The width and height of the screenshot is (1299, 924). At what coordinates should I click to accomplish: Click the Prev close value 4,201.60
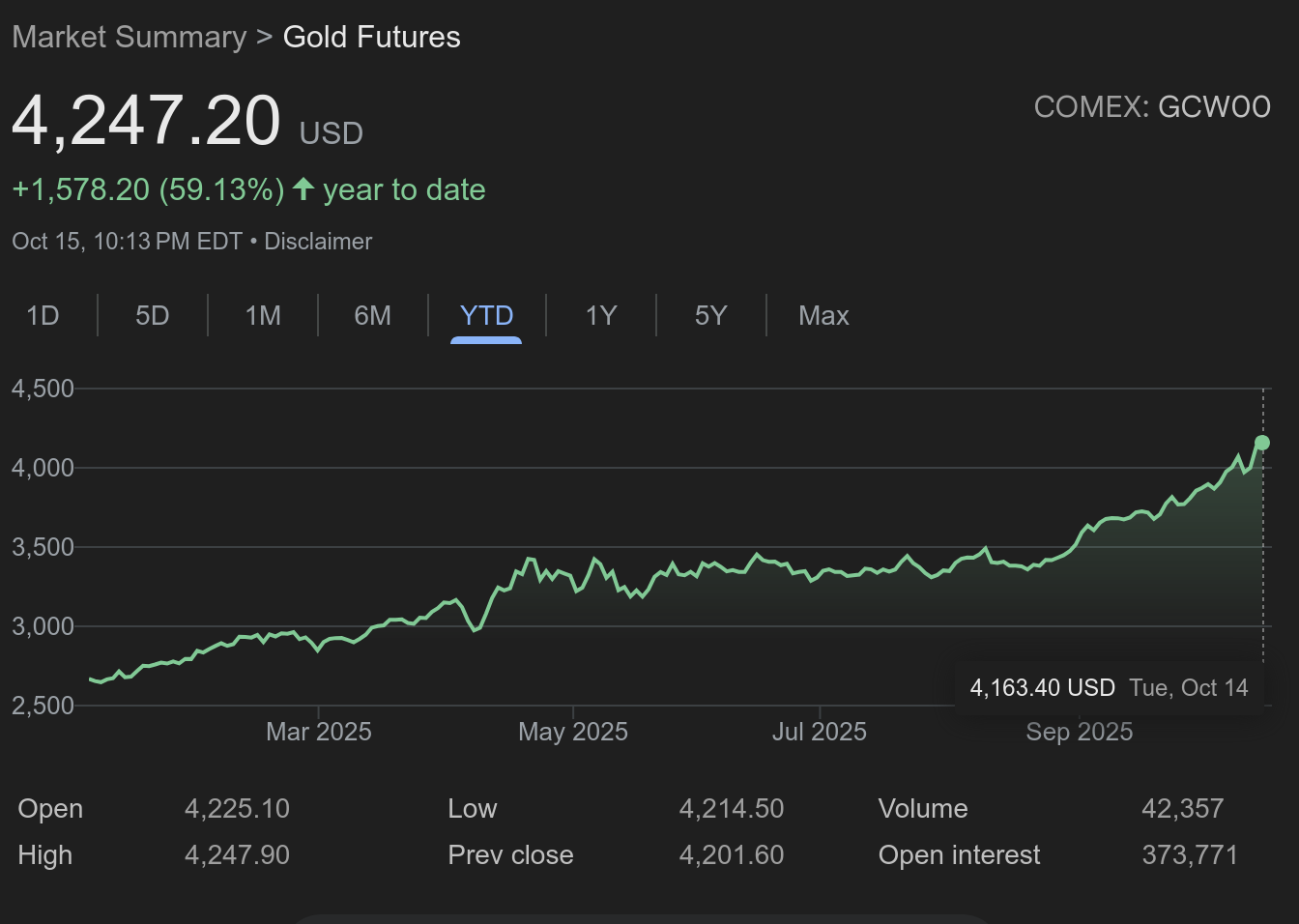pos(731,855)
